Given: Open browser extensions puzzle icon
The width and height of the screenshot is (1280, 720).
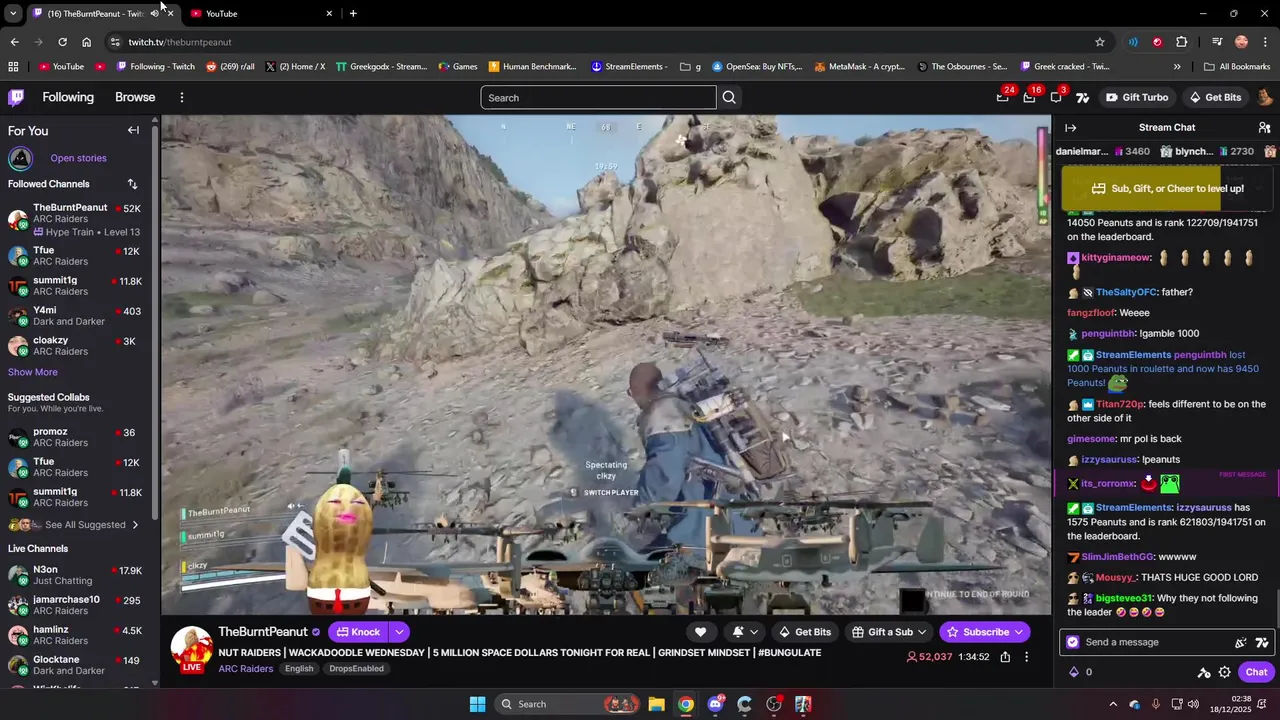Looking at the screenshot, I should coord(1181,42).
